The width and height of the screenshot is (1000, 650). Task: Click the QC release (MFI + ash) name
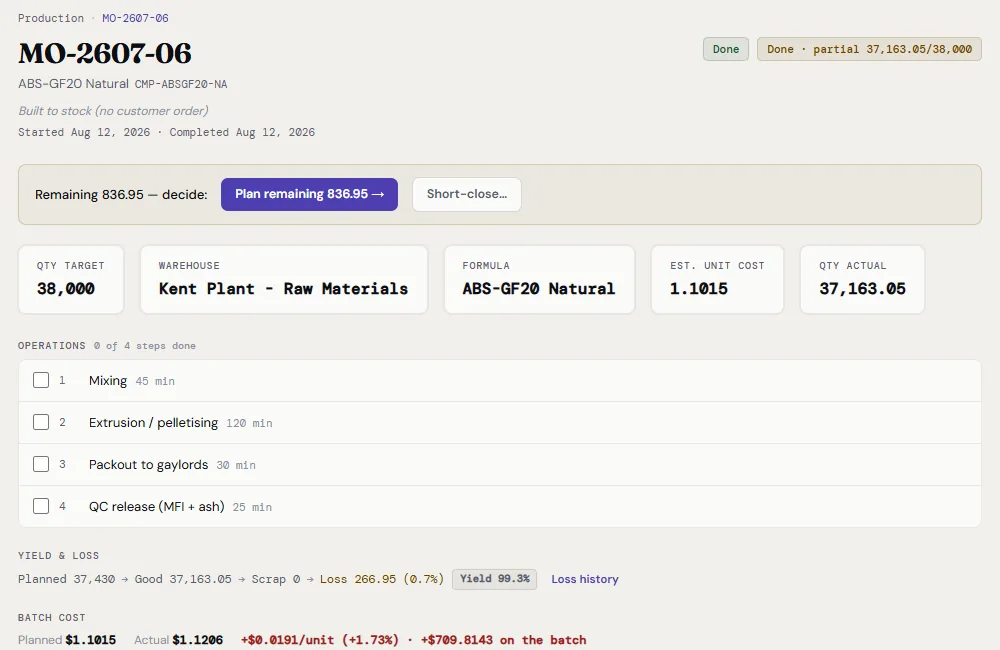coord(157,507)
